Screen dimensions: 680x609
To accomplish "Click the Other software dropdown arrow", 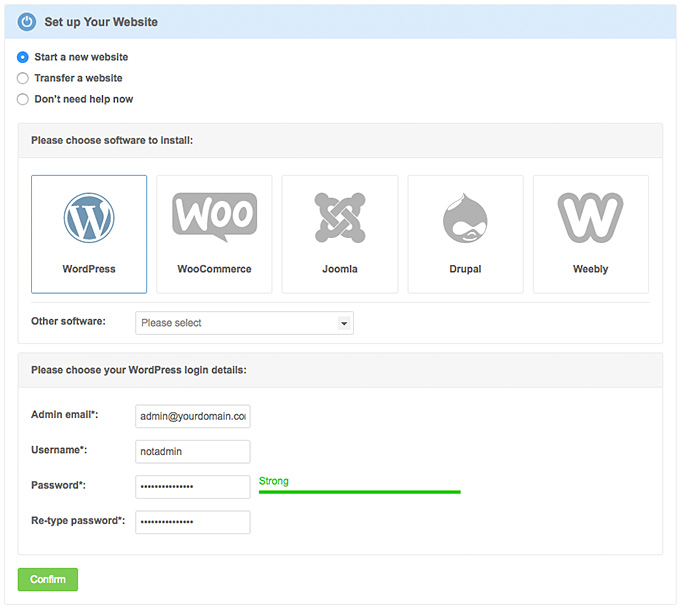I will click(x=344, y=323).
